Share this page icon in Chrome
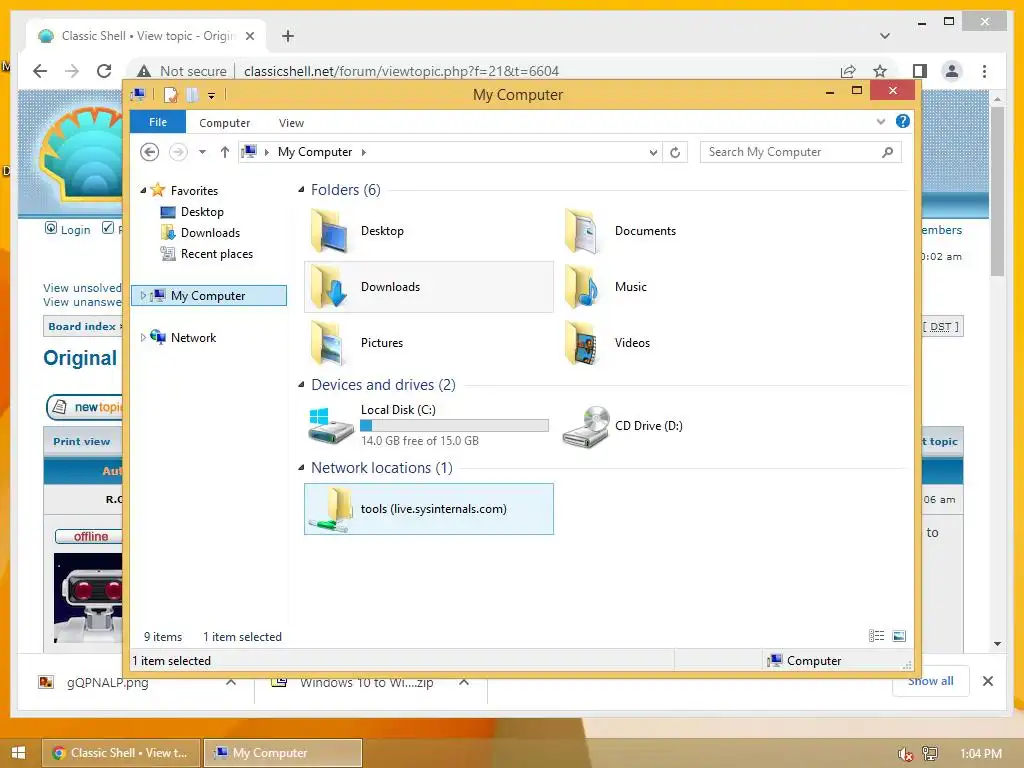The image size is (1024, 768). tap(848, 71)
